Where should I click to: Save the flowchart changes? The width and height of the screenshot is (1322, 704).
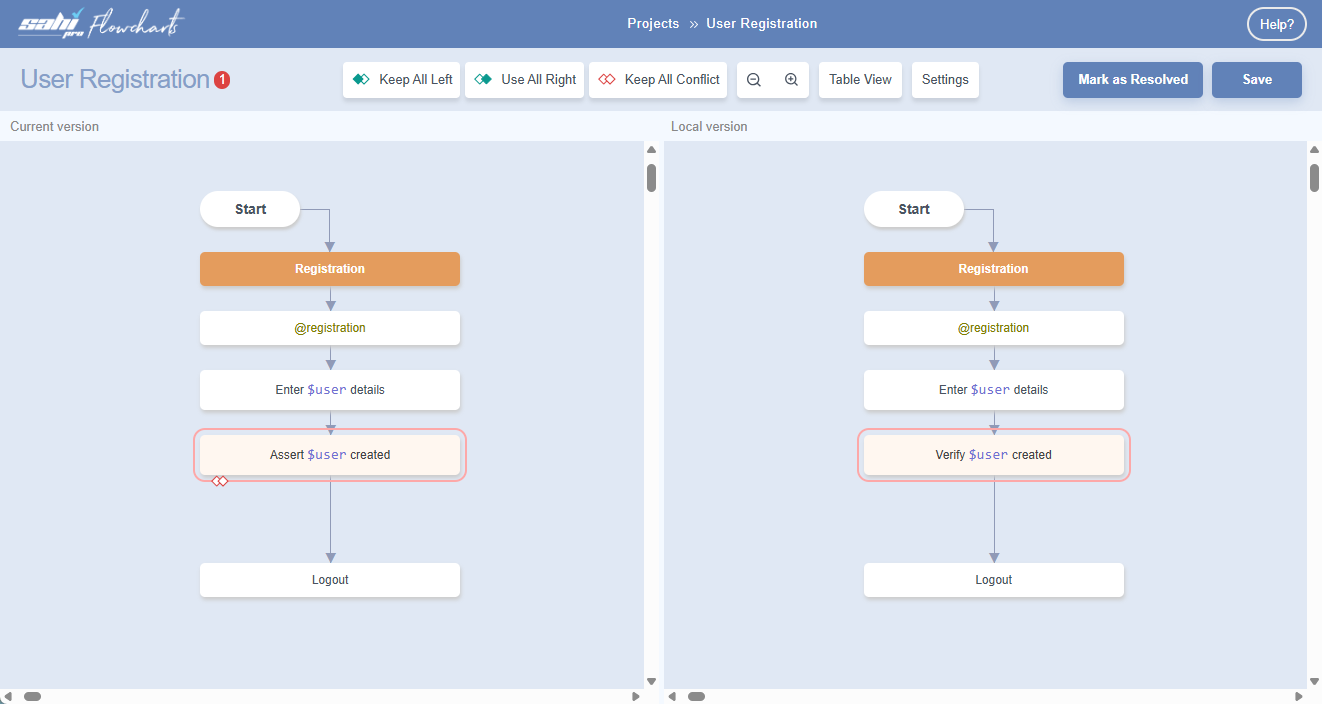[1256, 80]
